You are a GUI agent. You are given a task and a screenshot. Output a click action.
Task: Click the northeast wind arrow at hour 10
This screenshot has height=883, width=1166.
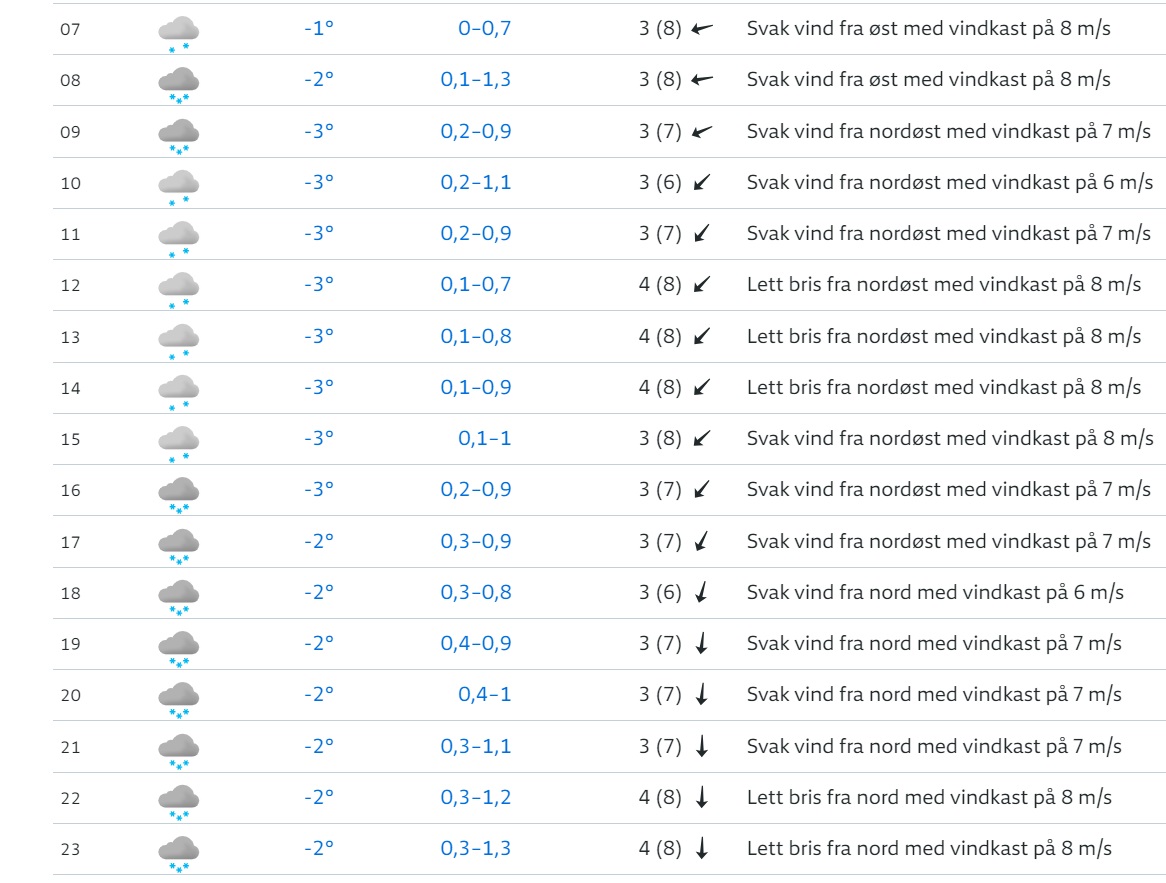(x=702, y=182)
